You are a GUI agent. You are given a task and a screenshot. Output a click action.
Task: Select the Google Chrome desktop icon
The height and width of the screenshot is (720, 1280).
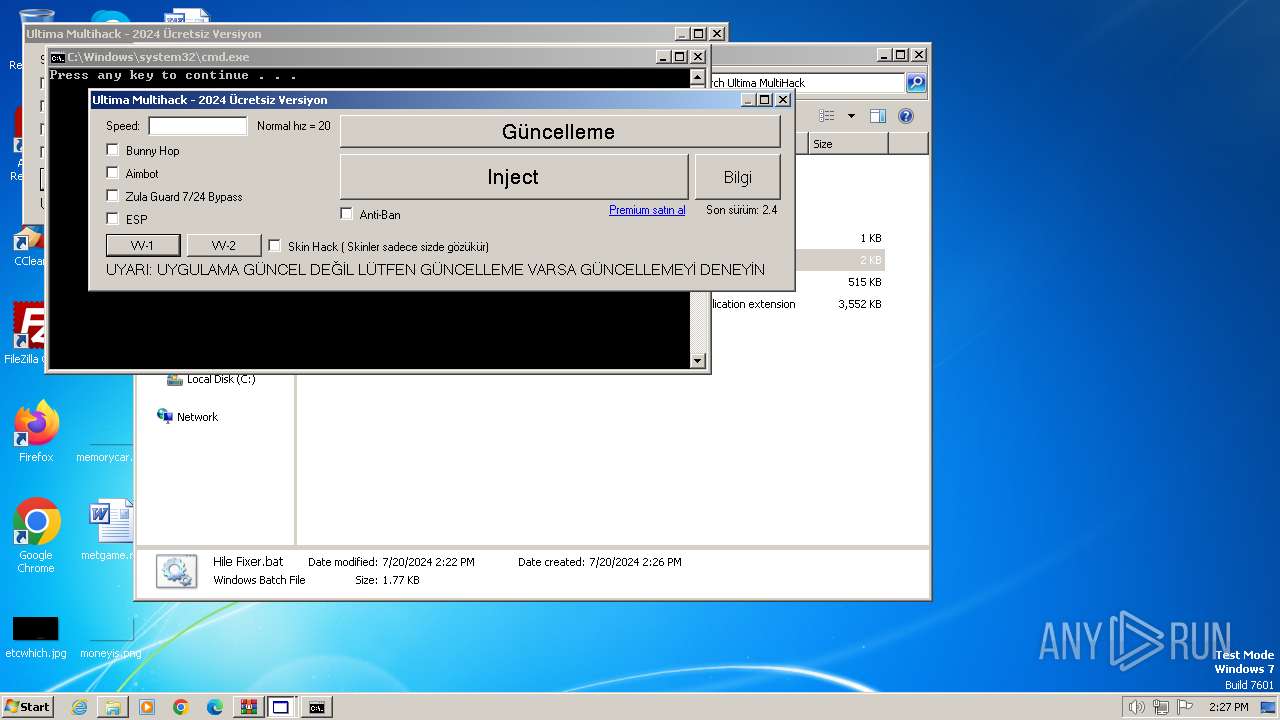tap(36, 535)
